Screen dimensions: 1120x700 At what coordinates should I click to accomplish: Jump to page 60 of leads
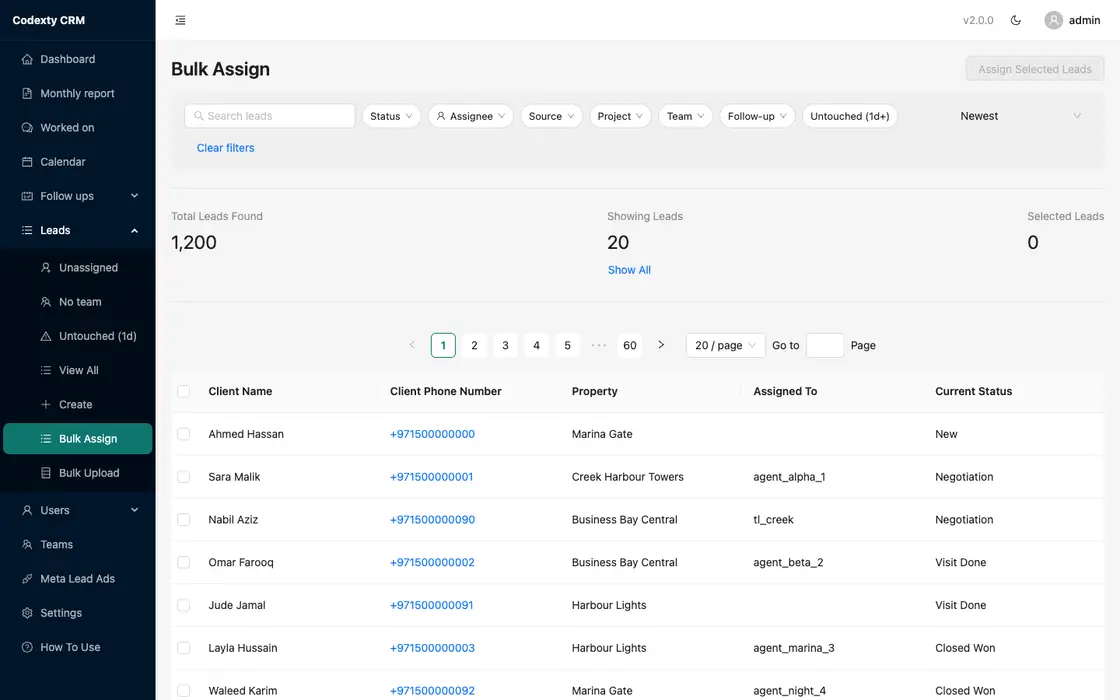(629, 346)
